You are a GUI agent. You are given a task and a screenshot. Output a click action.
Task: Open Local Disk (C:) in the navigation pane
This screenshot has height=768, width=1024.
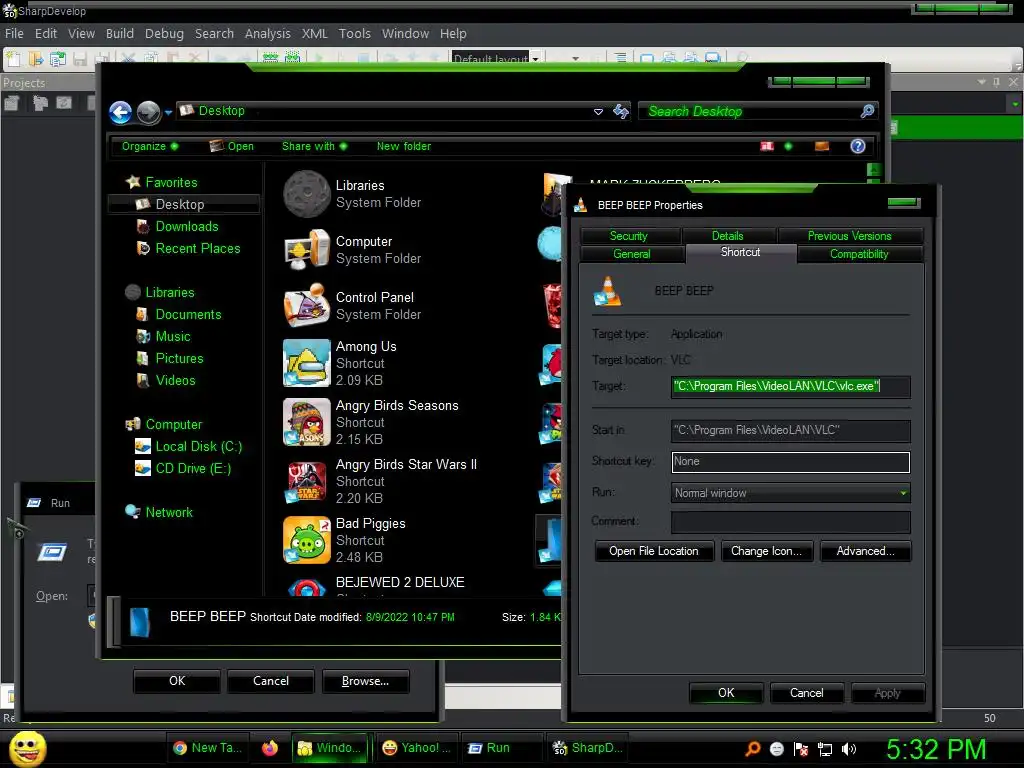pos(199,447)
